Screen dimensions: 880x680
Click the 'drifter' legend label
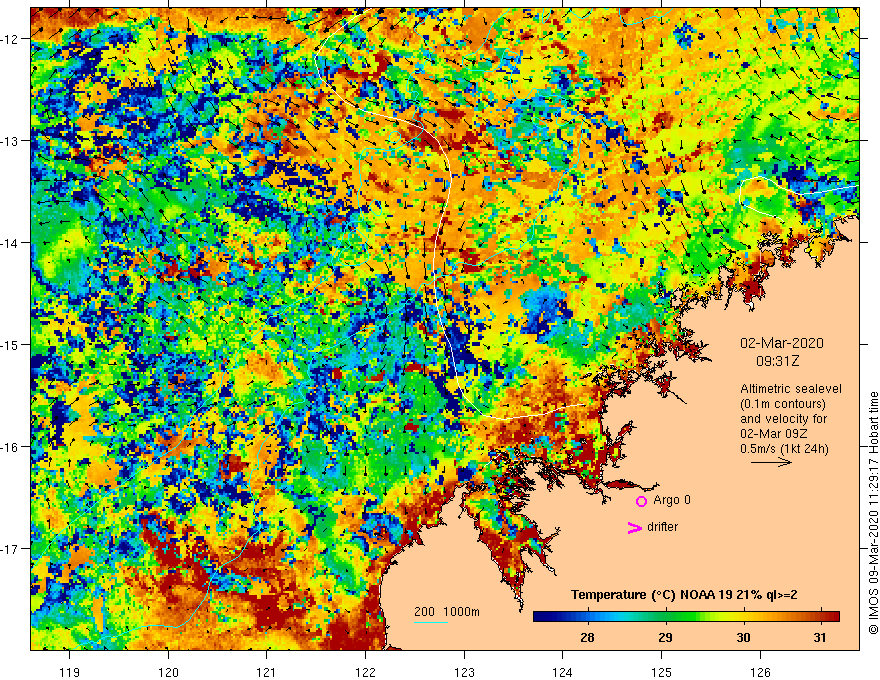click(x=662, y=527)
